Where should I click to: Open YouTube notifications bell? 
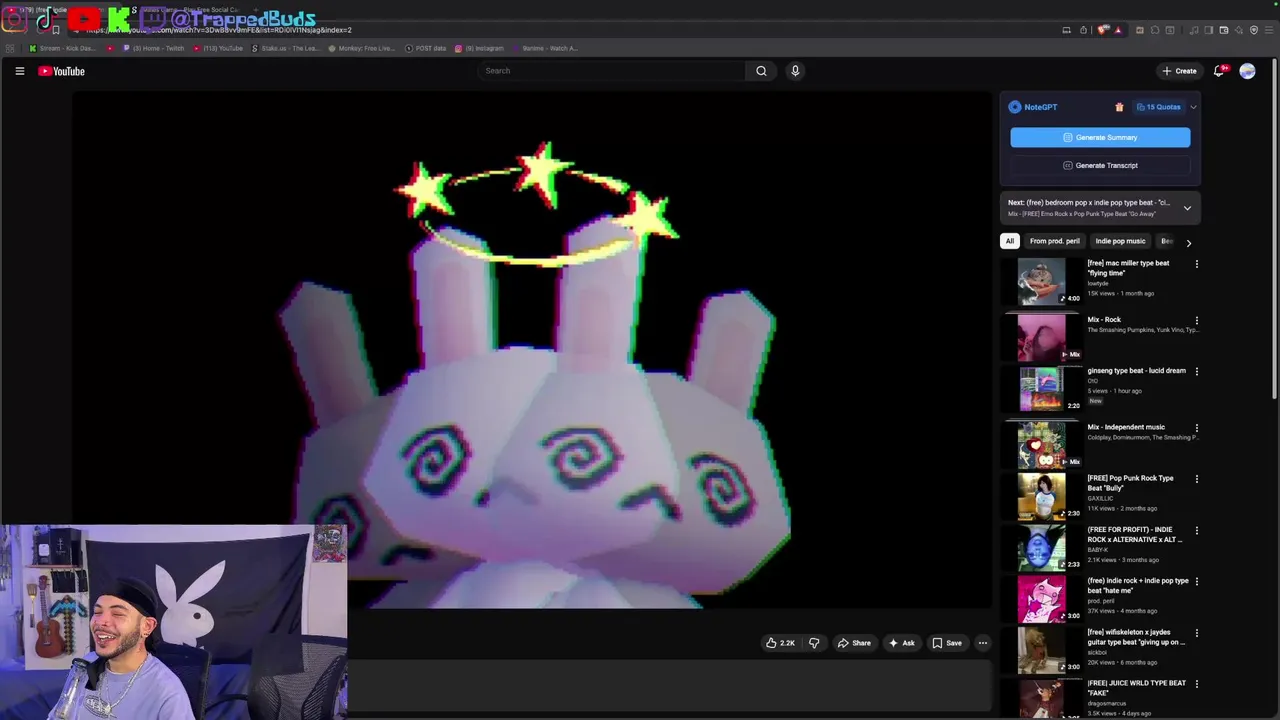tap(1219, 71)
